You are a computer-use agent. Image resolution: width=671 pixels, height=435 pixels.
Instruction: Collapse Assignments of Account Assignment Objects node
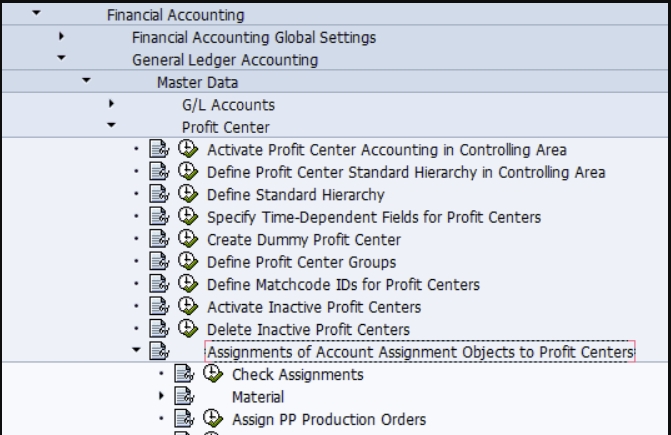[136, 351]
